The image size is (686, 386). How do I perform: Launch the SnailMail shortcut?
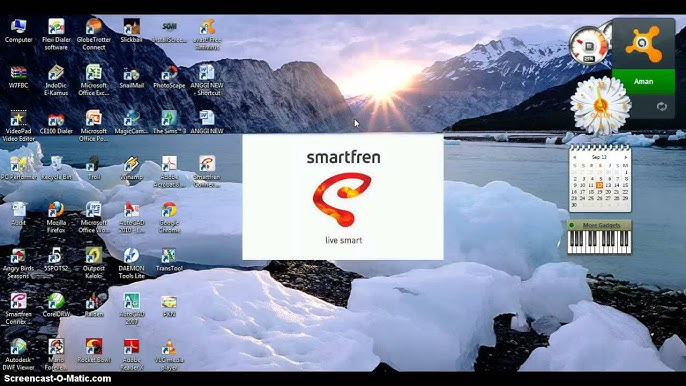tap(131, 77)
